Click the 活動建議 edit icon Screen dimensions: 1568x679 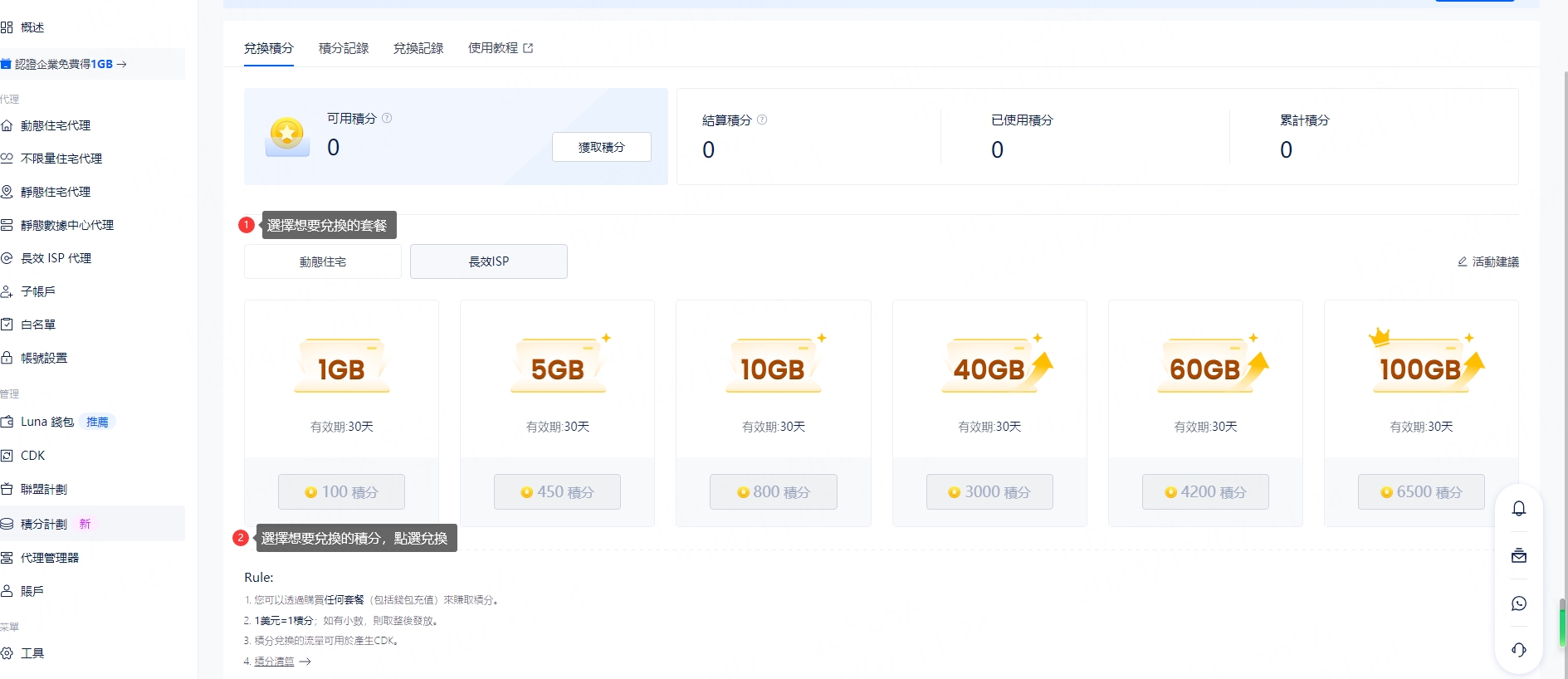point(1463,261)
